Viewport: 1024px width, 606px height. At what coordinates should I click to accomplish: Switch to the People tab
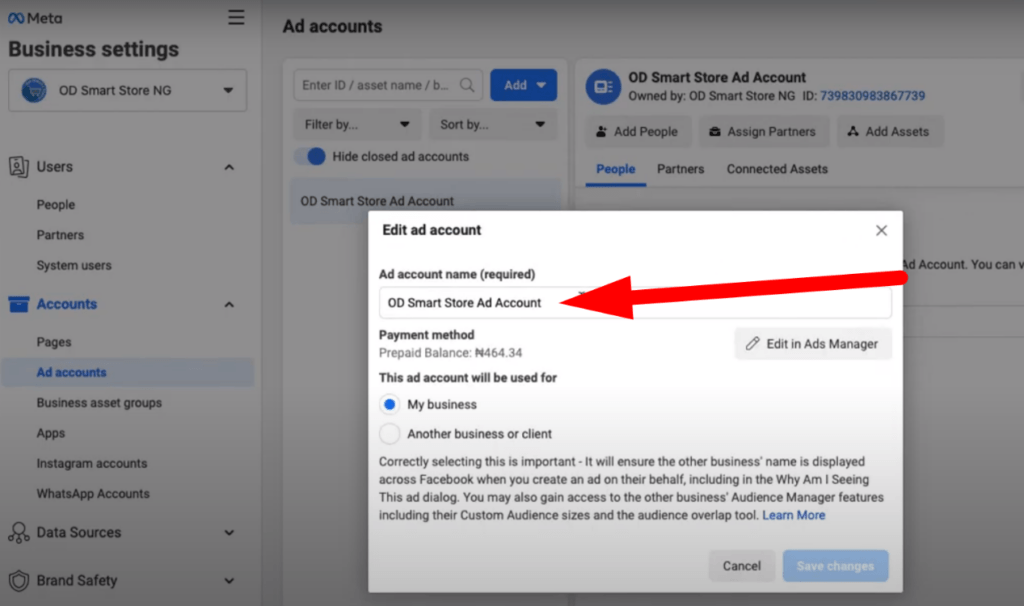(x=615, y=169)
